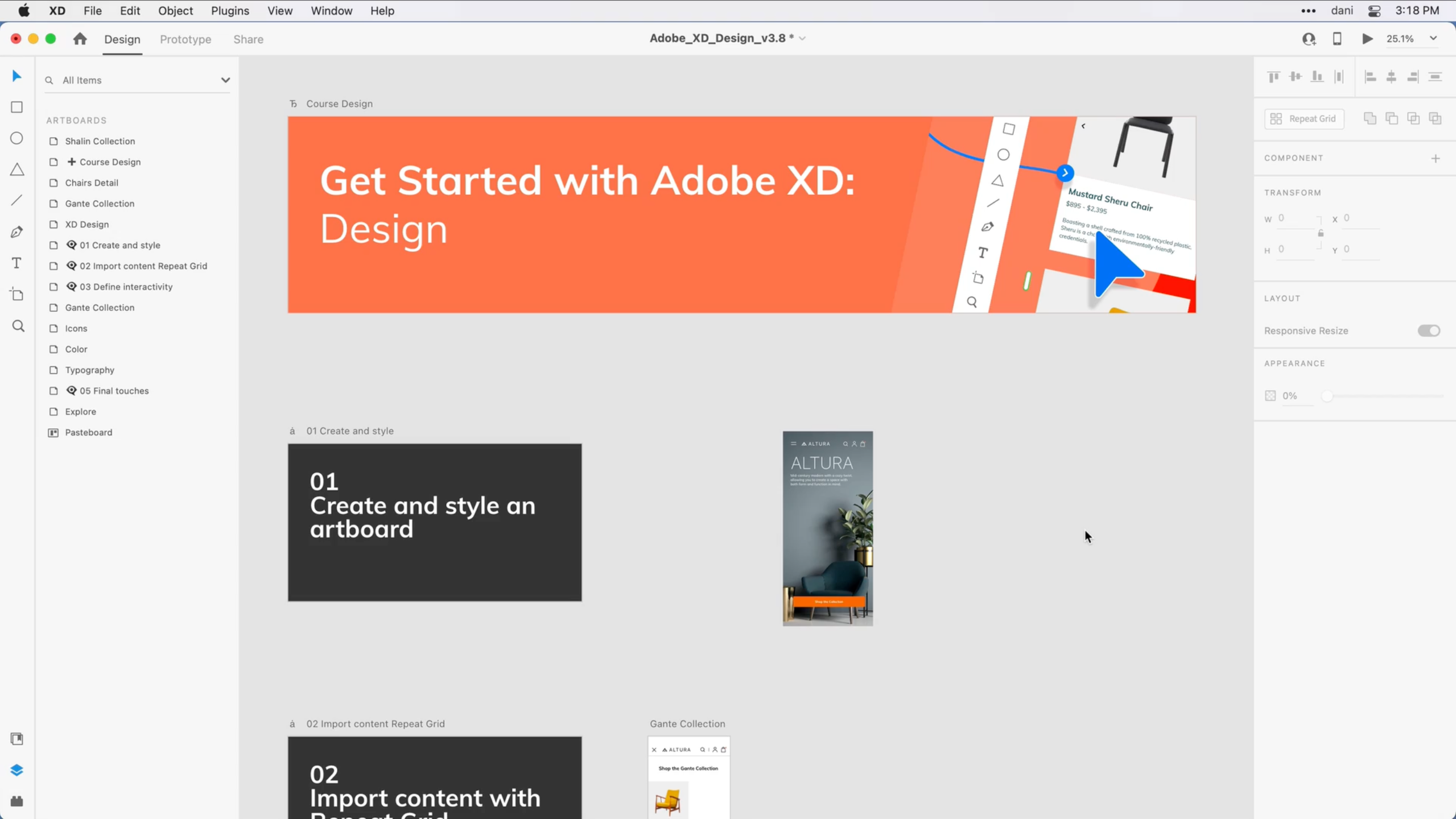The height and width of the screenshot is (819, 1456).
Task: Toggle mark on 02 Import content Repeat Grid
Action: pos(71,266)
